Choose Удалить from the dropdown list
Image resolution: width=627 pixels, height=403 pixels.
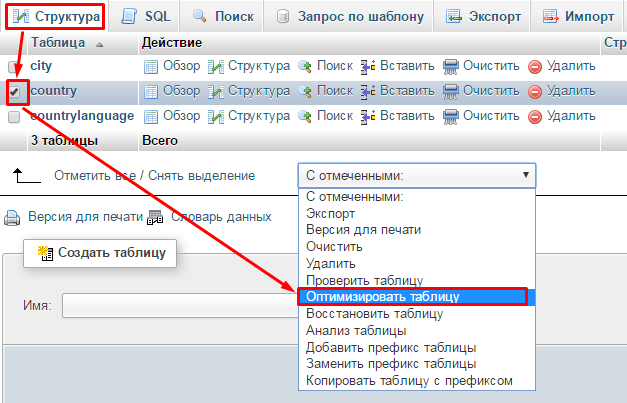pos(417,263)
